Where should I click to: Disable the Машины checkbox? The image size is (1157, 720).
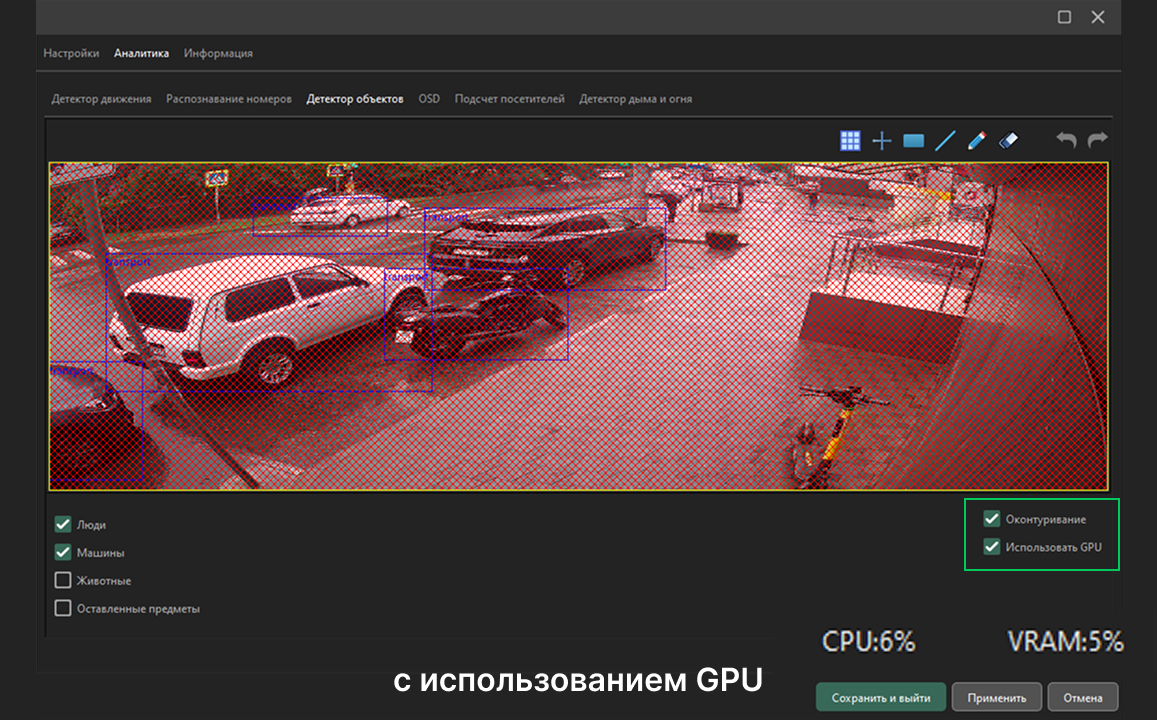pos(63,552)
